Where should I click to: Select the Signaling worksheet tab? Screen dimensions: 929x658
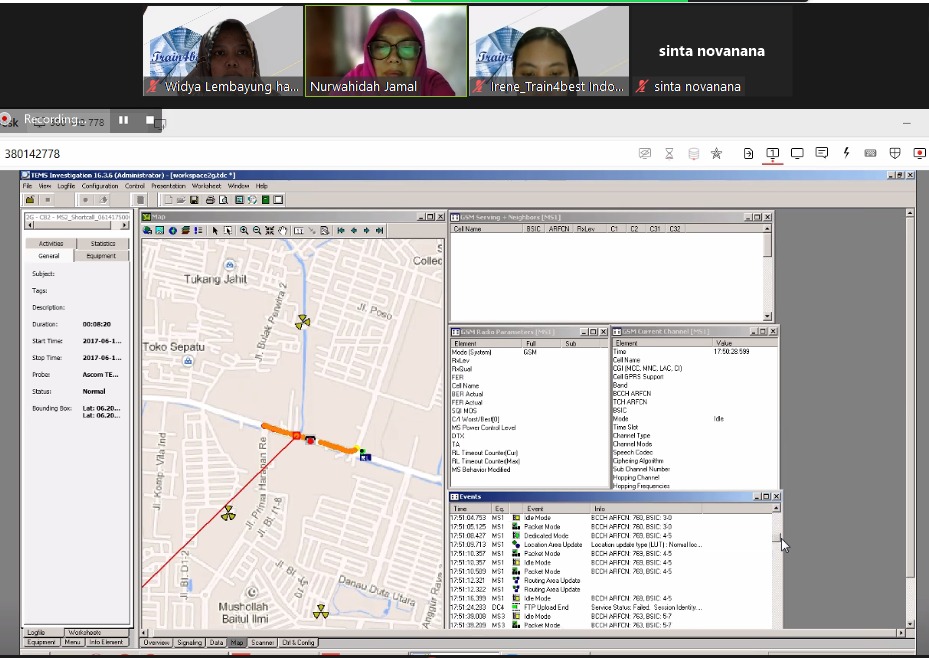tap(190, 643)
